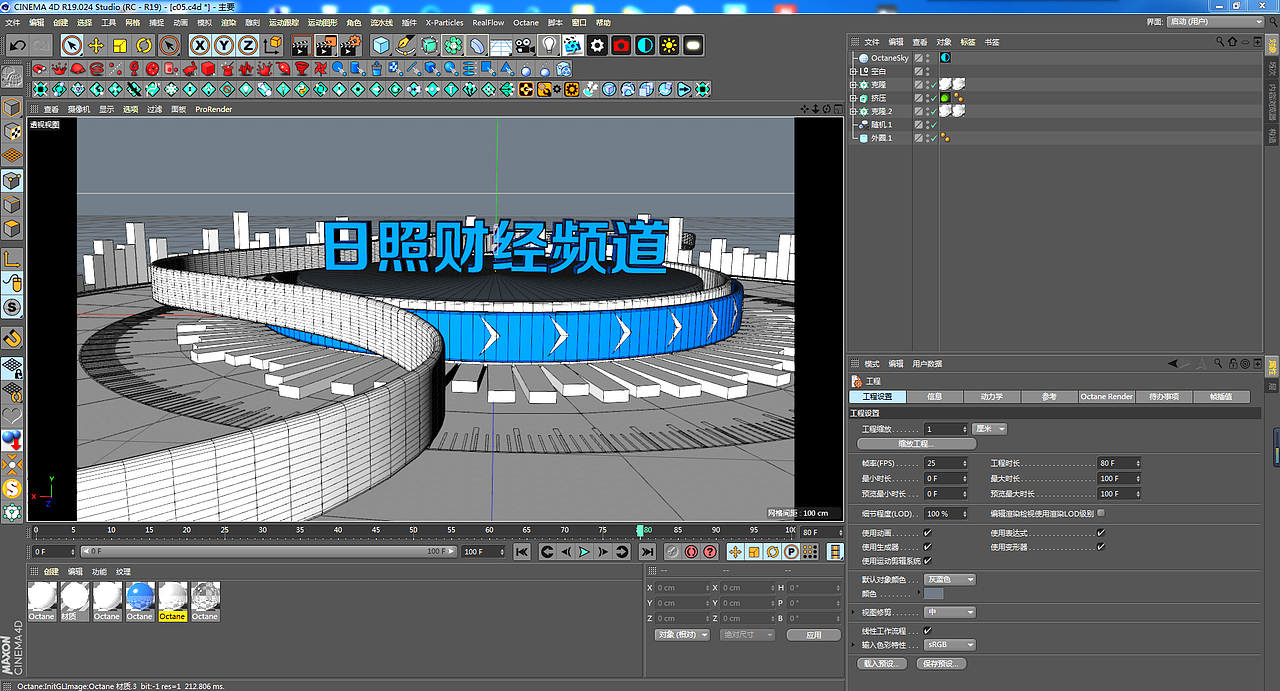Viewport: 1280px width, 691px height.
Task: Toggle 使用变形器 checkbox
Action: [x=1101, y=547]
